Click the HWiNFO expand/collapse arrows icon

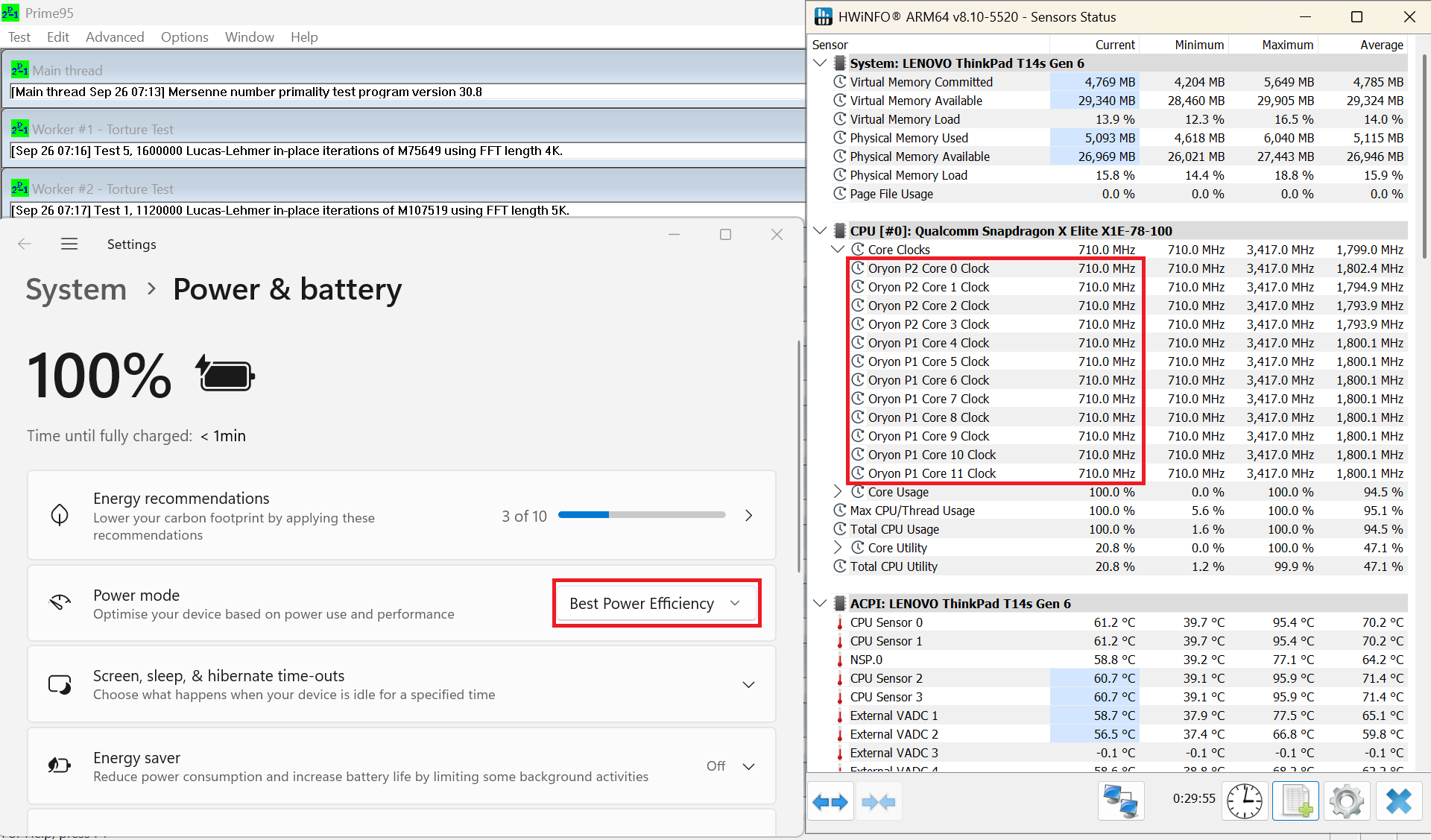pos(830,802)
